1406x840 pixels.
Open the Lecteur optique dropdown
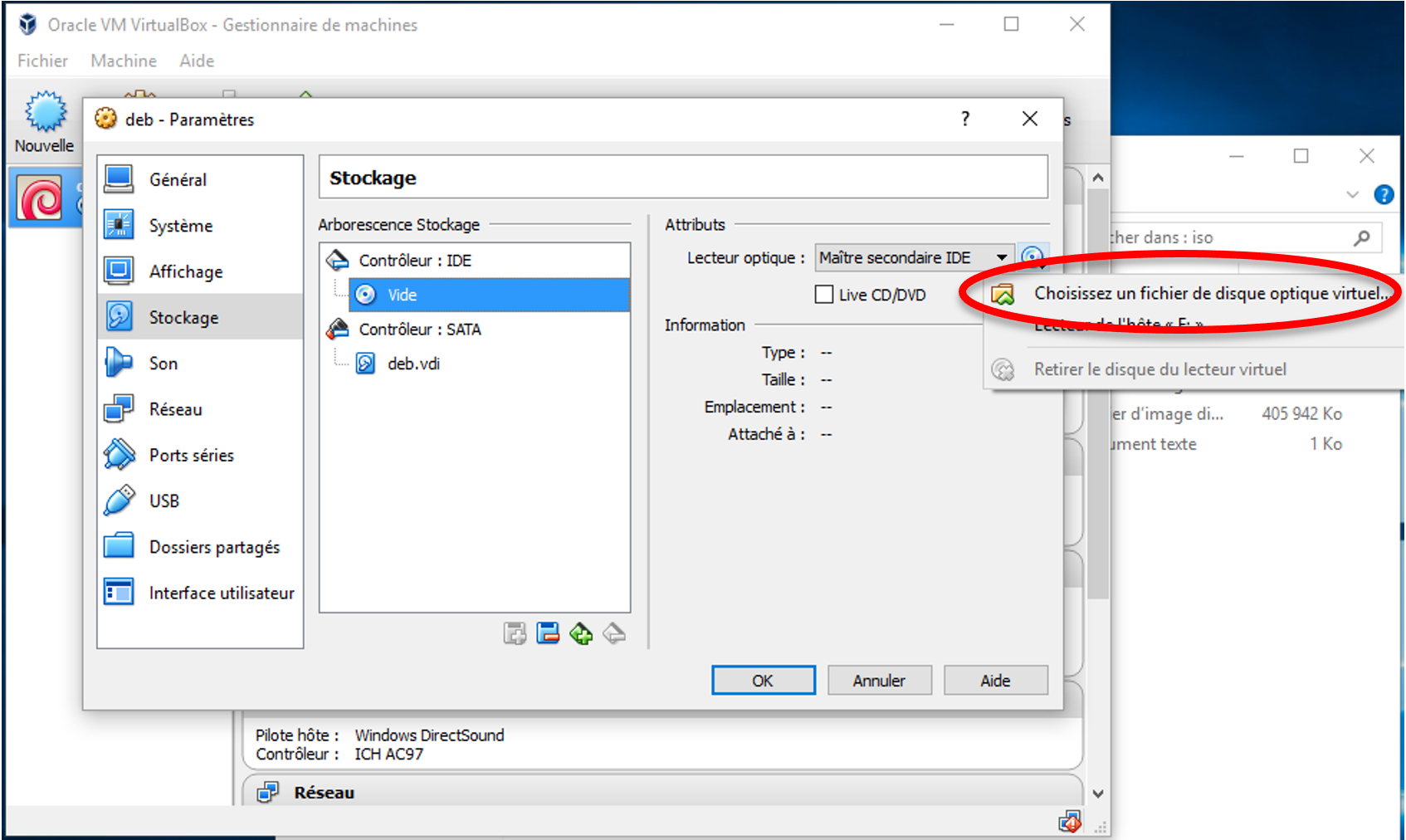[914, 257]
